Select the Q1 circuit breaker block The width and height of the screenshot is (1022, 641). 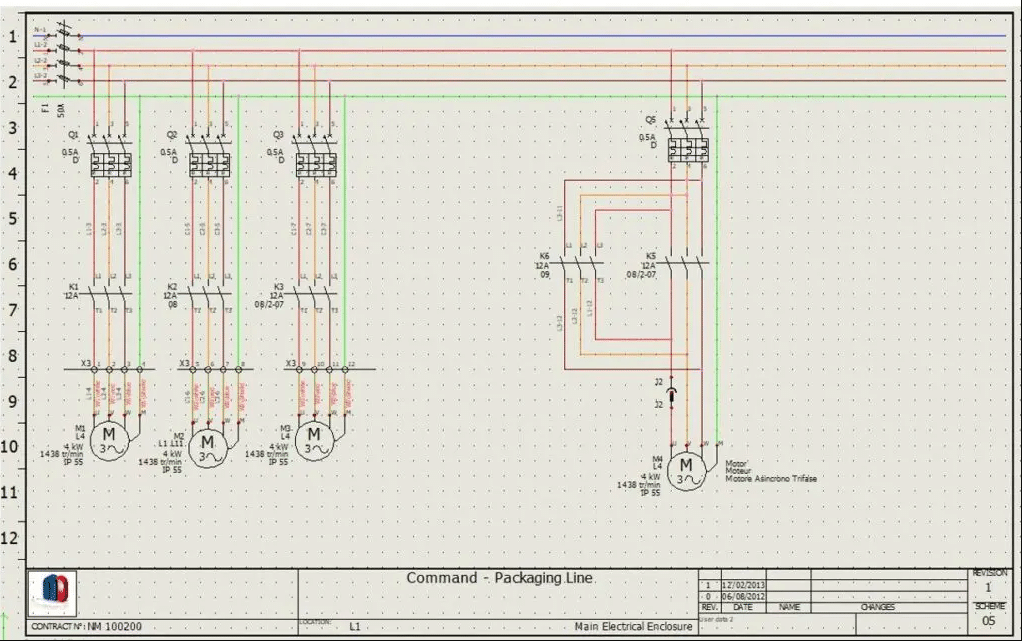coord(109,162)
